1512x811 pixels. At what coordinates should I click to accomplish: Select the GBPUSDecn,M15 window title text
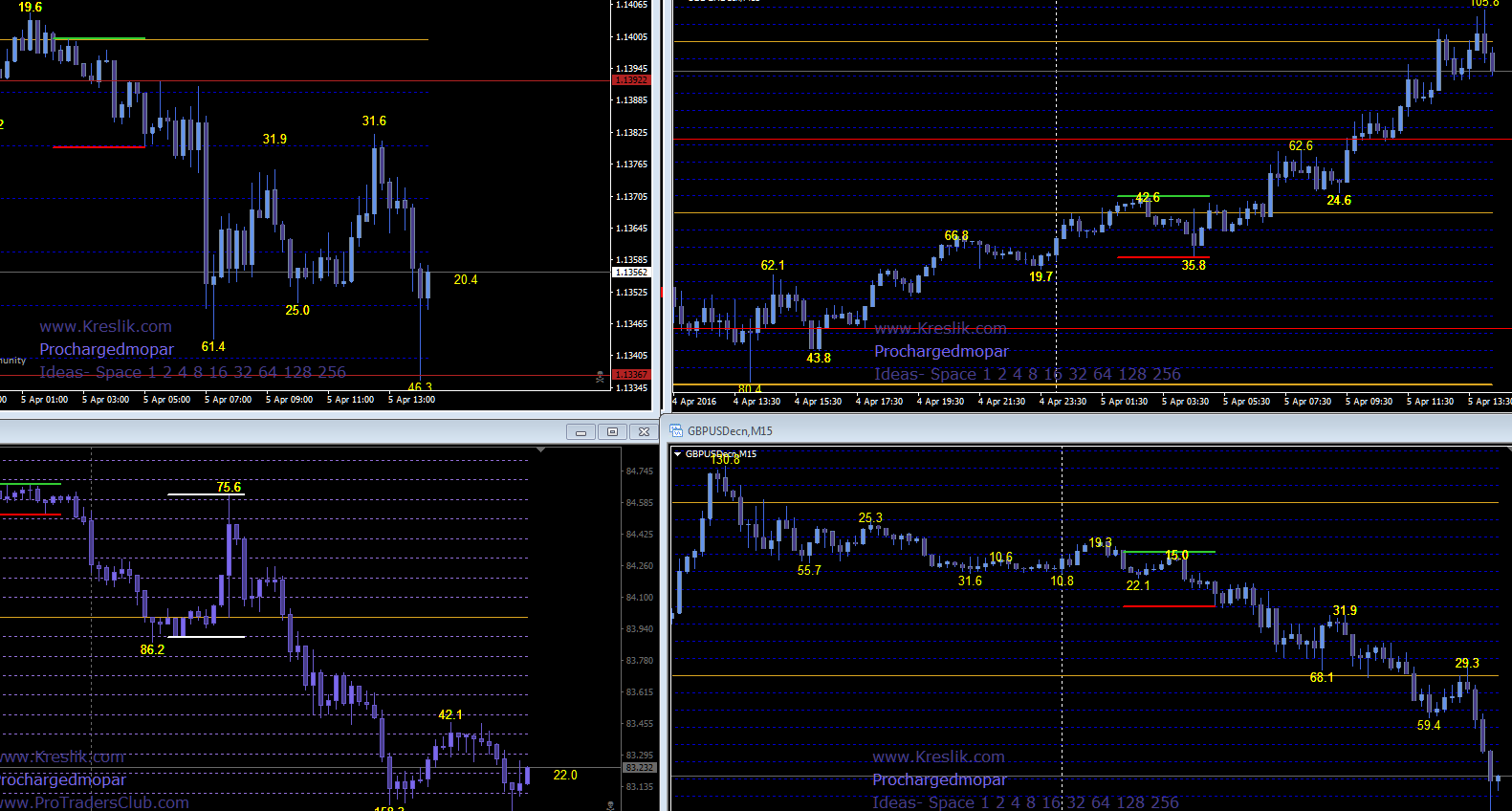(x=730, y=431)
